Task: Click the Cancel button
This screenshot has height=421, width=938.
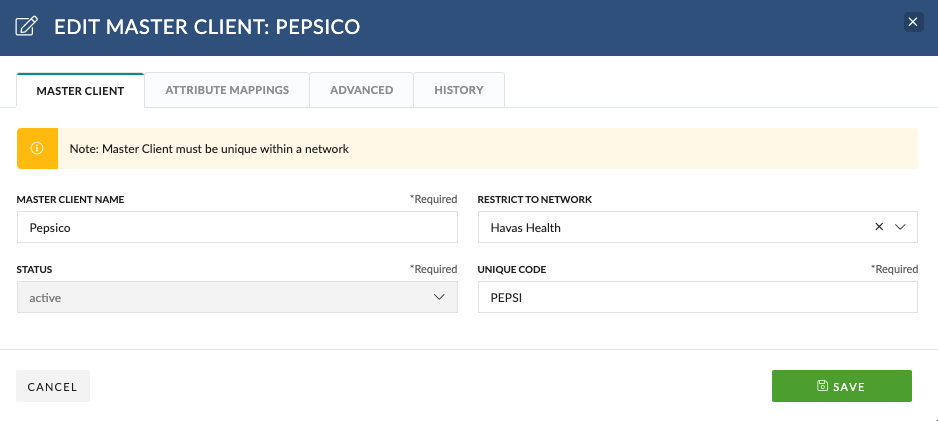Action: 53,386
